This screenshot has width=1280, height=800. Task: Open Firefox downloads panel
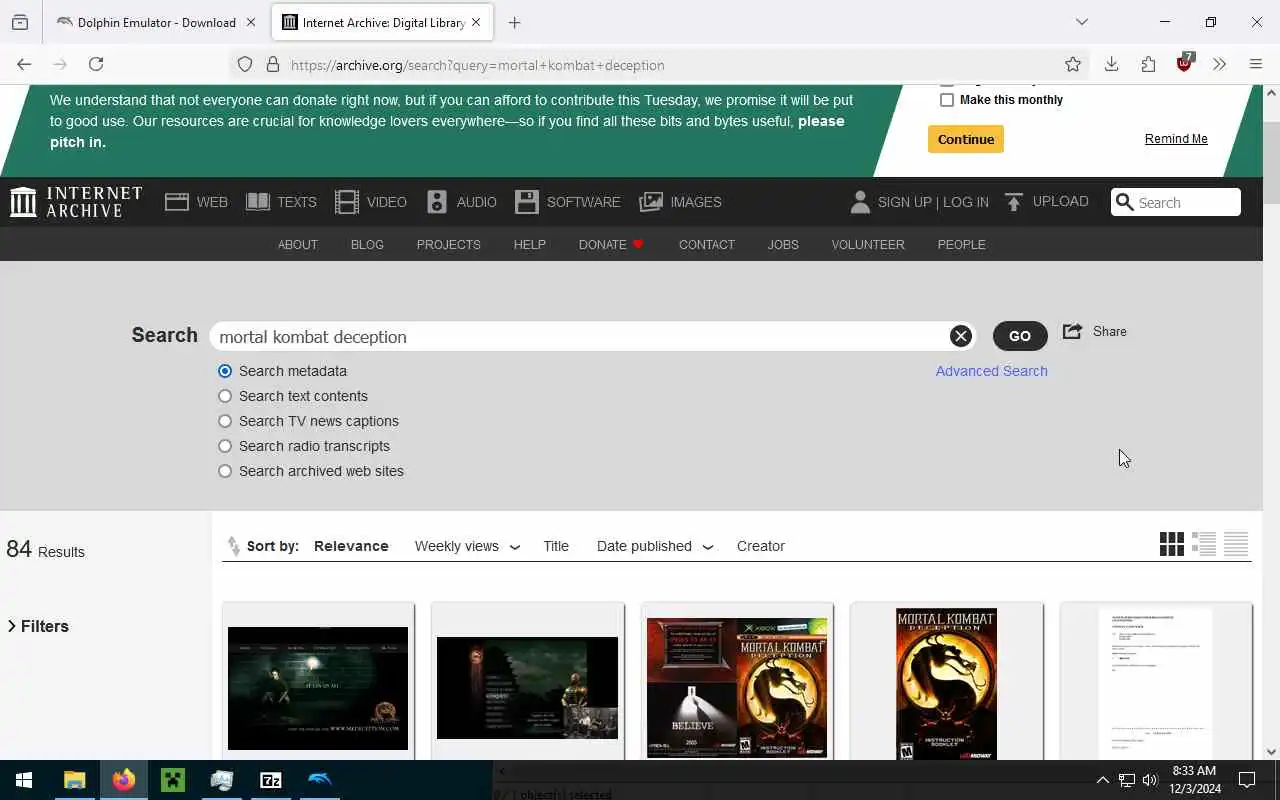coord(1111,65)
